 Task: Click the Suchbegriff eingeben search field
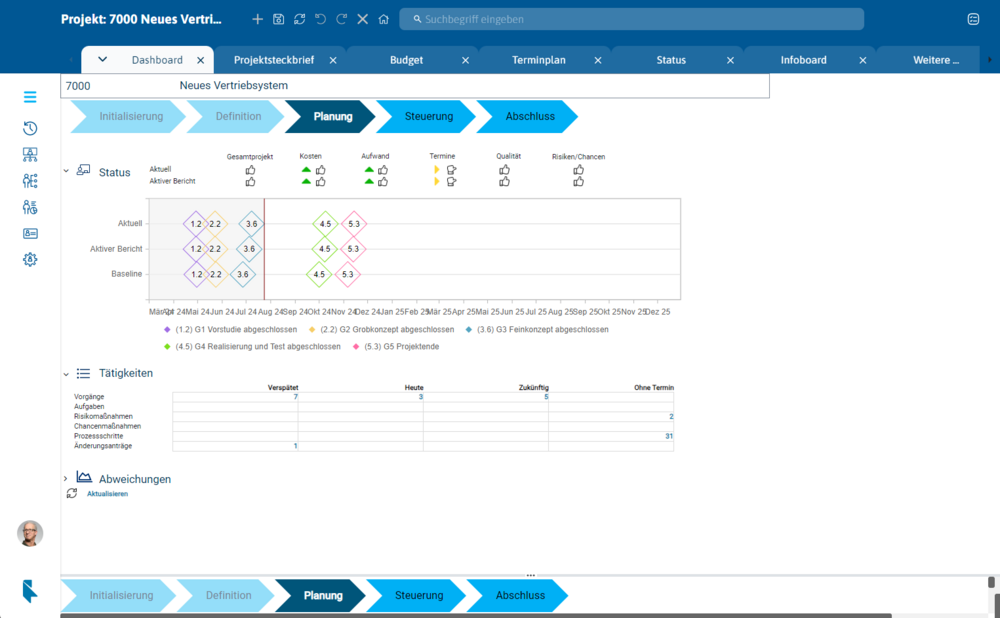tap(631, 19)
